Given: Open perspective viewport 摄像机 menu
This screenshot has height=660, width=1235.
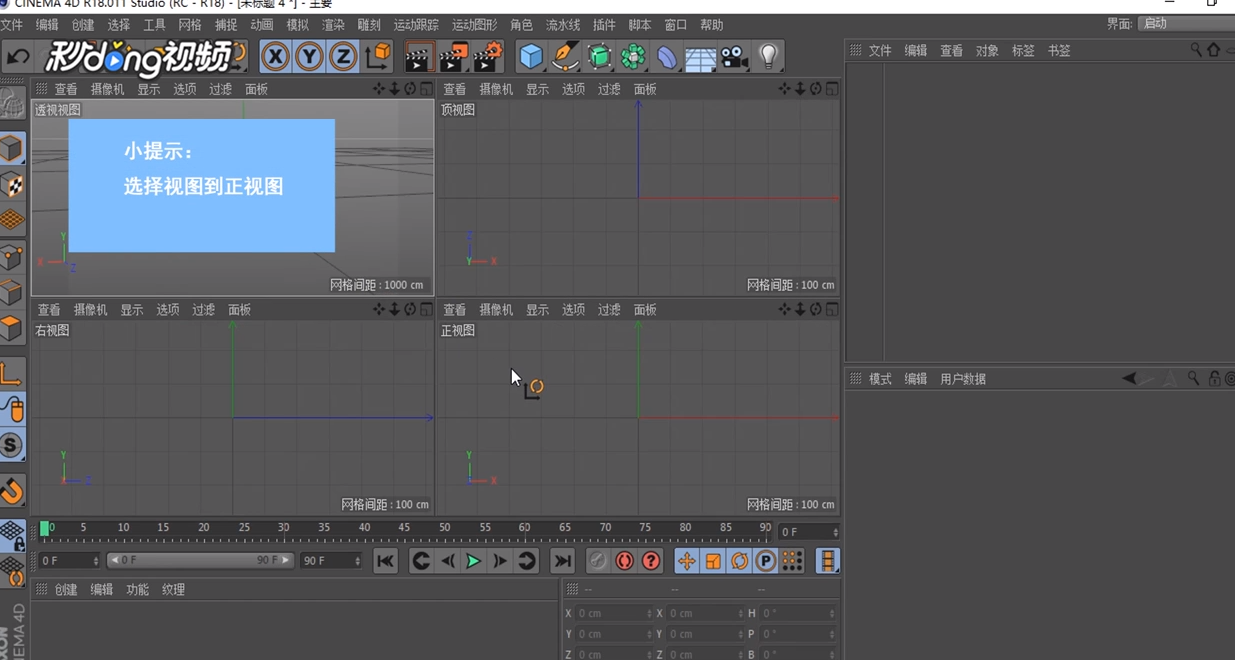Looking at the screenshot, I should coord(107,89).
